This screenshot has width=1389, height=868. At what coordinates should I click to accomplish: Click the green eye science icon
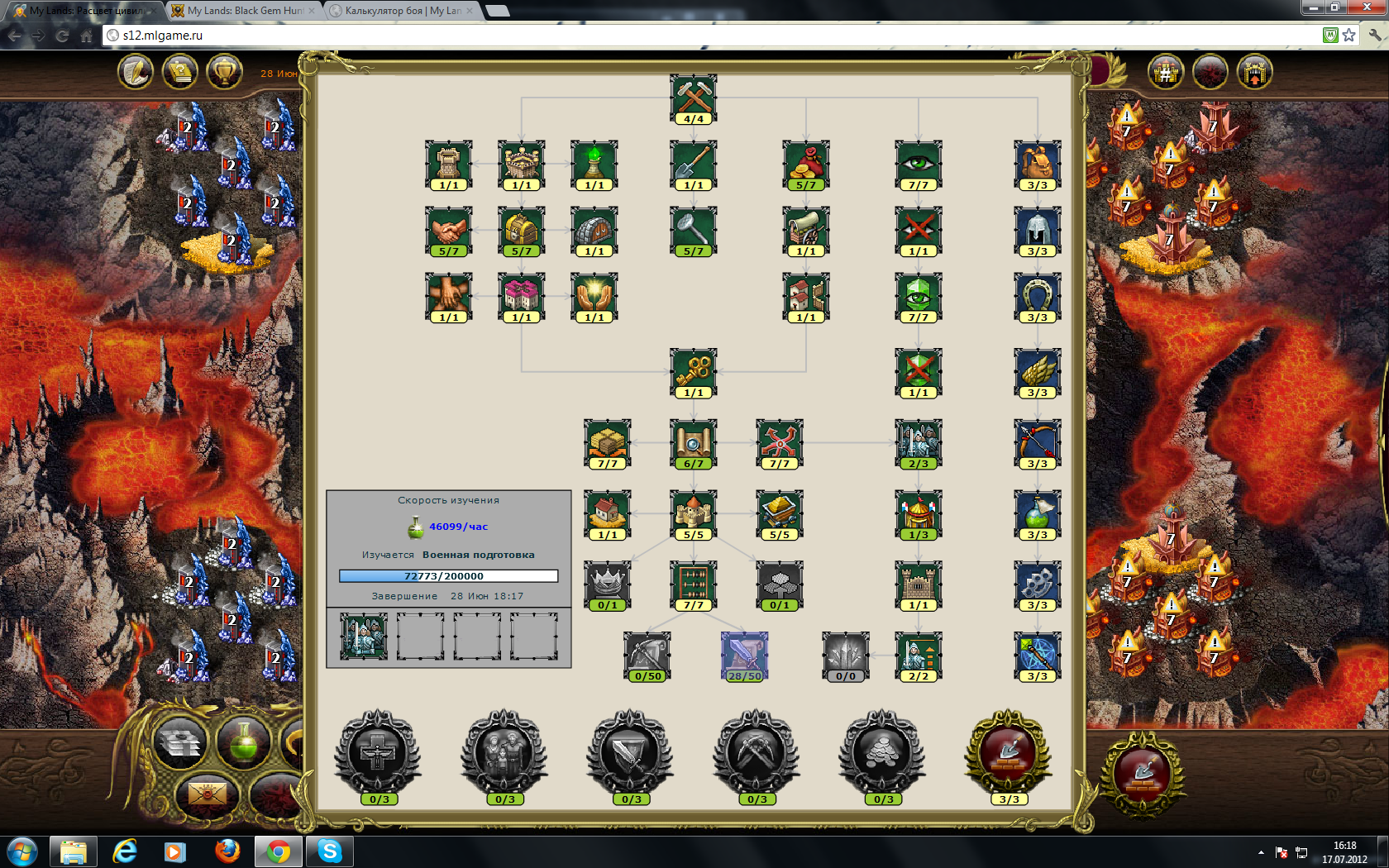point(918,163)
